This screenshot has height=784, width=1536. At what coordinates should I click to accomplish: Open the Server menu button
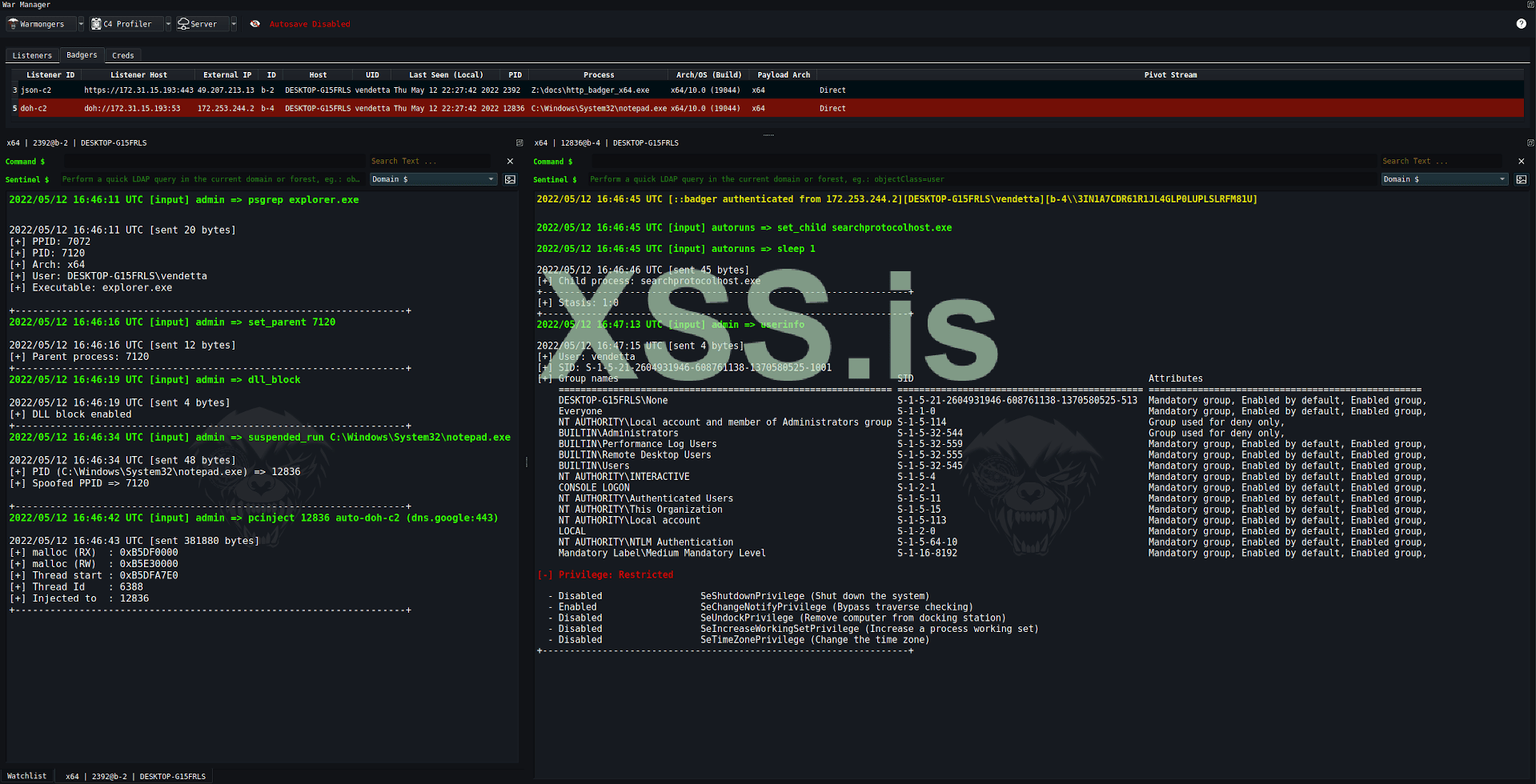203,24
